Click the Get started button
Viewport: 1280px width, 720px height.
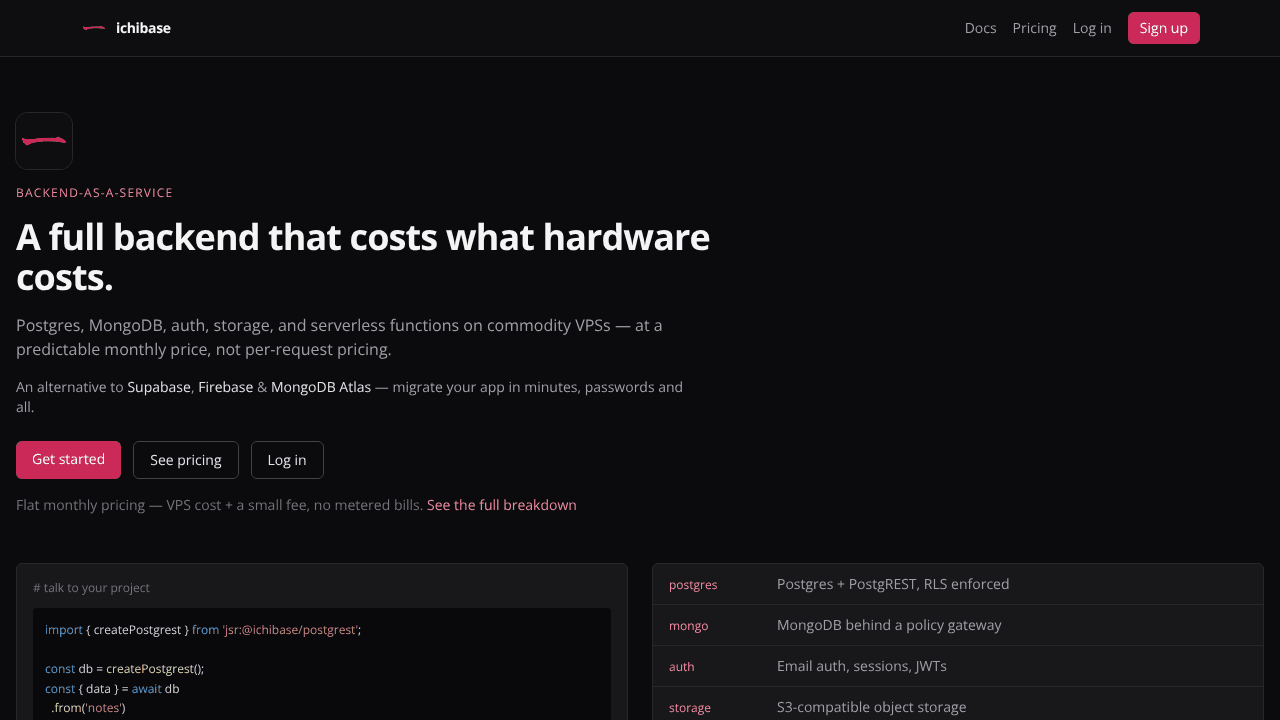pyautogui.click(x=68, y=460)
